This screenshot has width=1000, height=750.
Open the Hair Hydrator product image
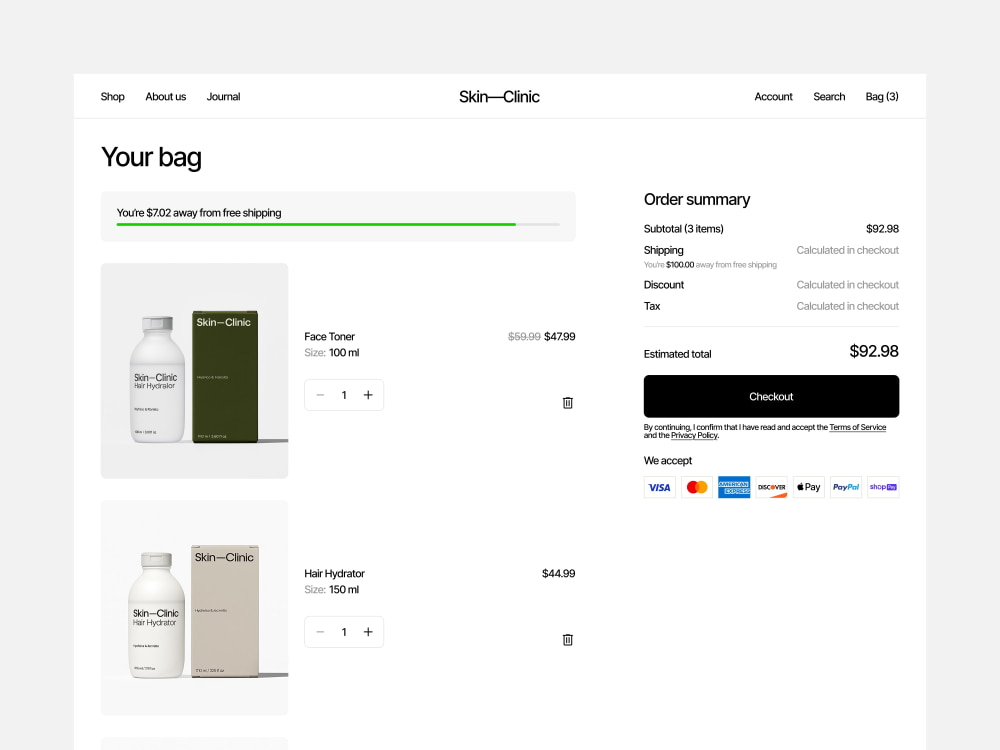pyautogui.click(x=195, y=608)
